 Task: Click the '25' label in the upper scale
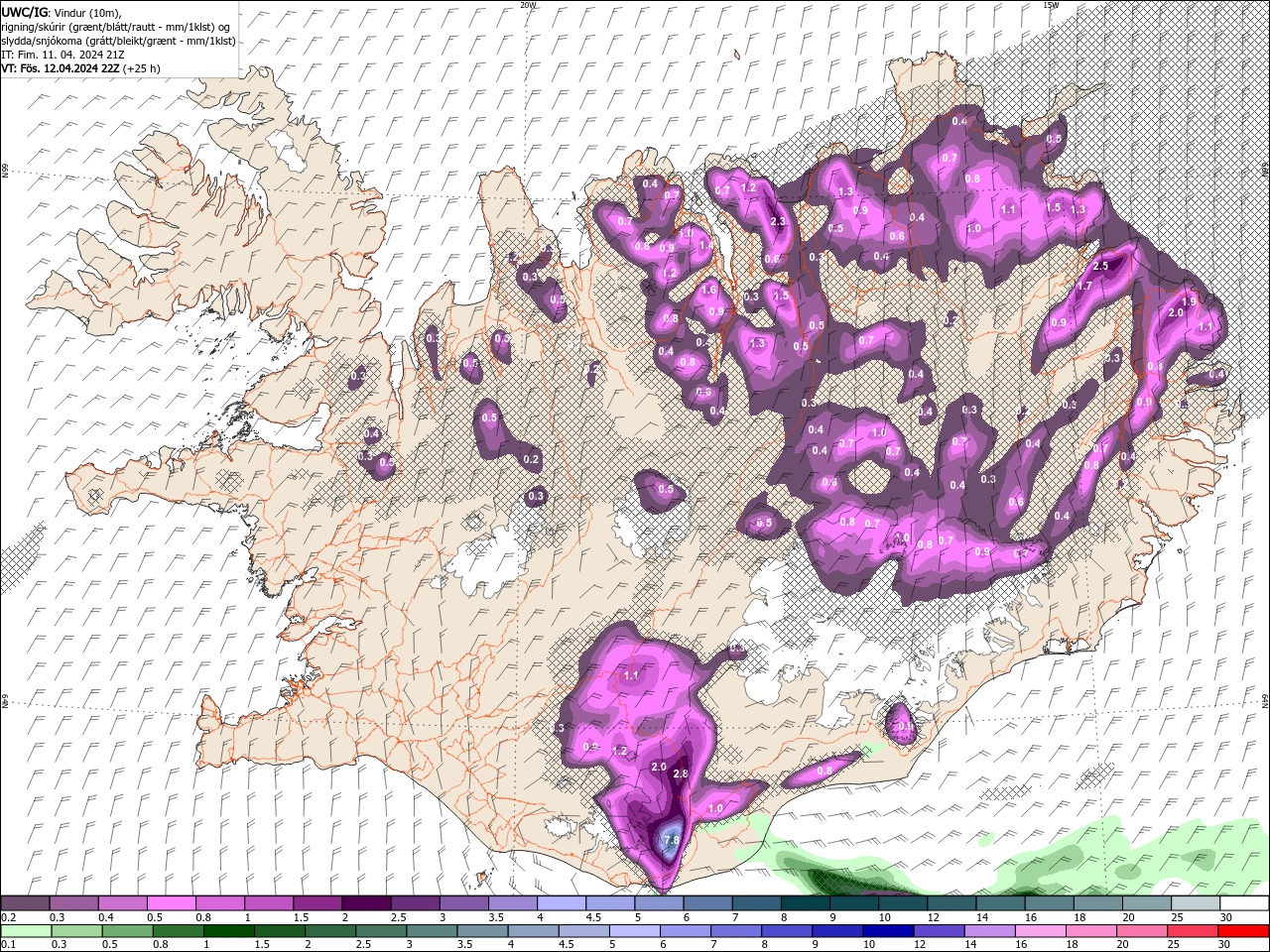click(x=1178, y=917)
